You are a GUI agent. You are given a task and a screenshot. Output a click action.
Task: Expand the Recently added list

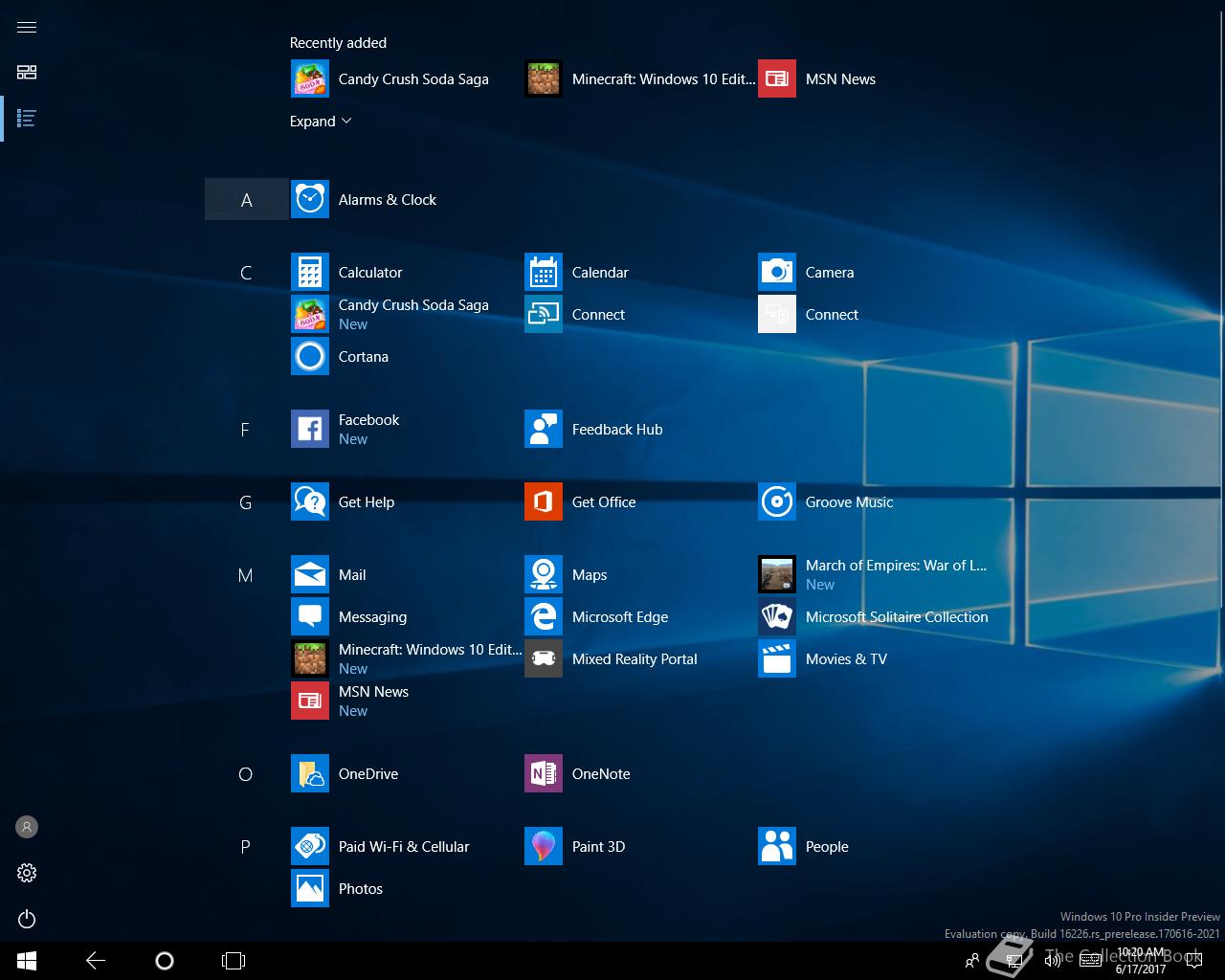click(321, 122)
